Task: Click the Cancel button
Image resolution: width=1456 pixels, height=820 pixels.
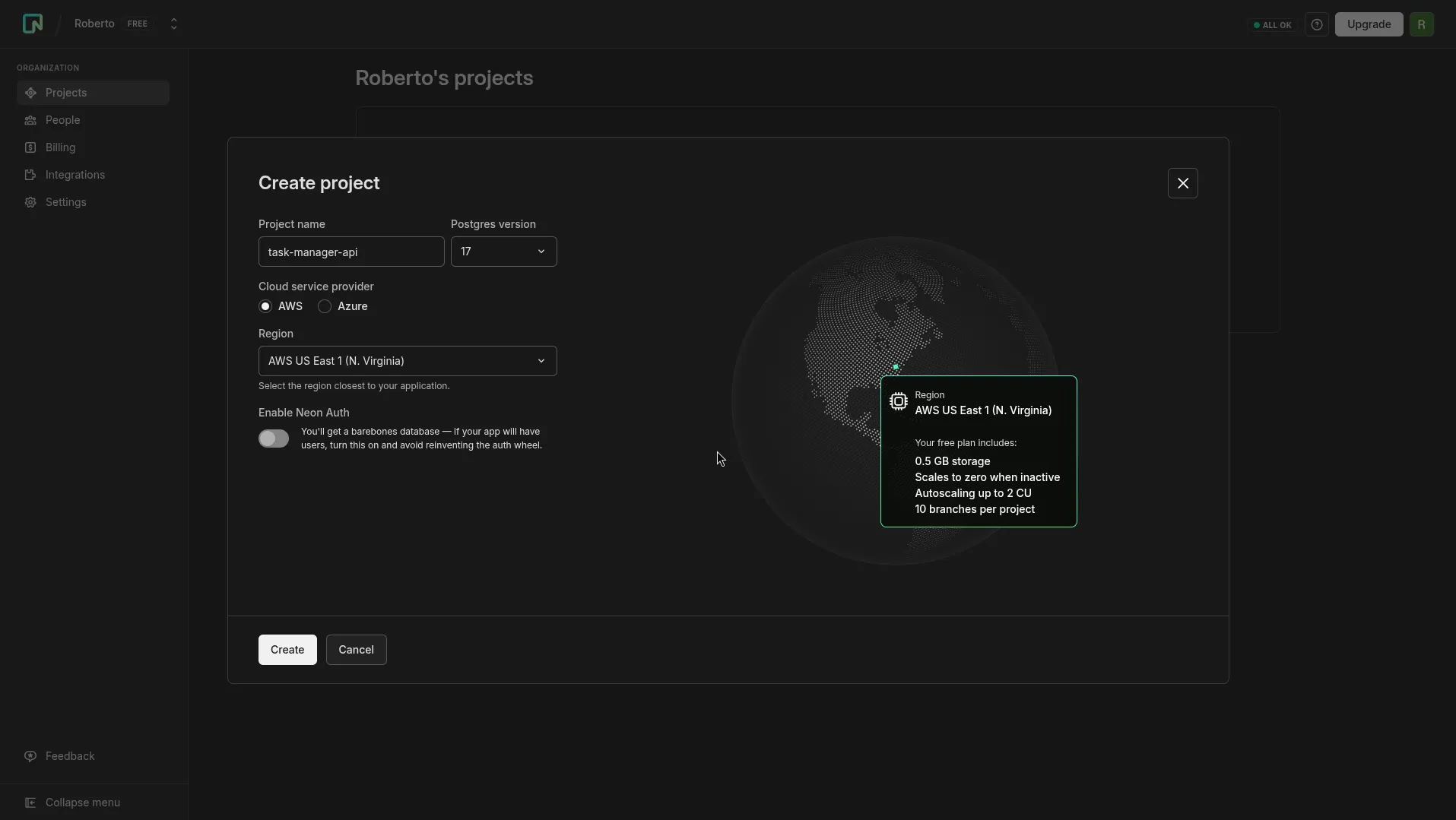Action: pyautogui.click(x=356, y=650)
